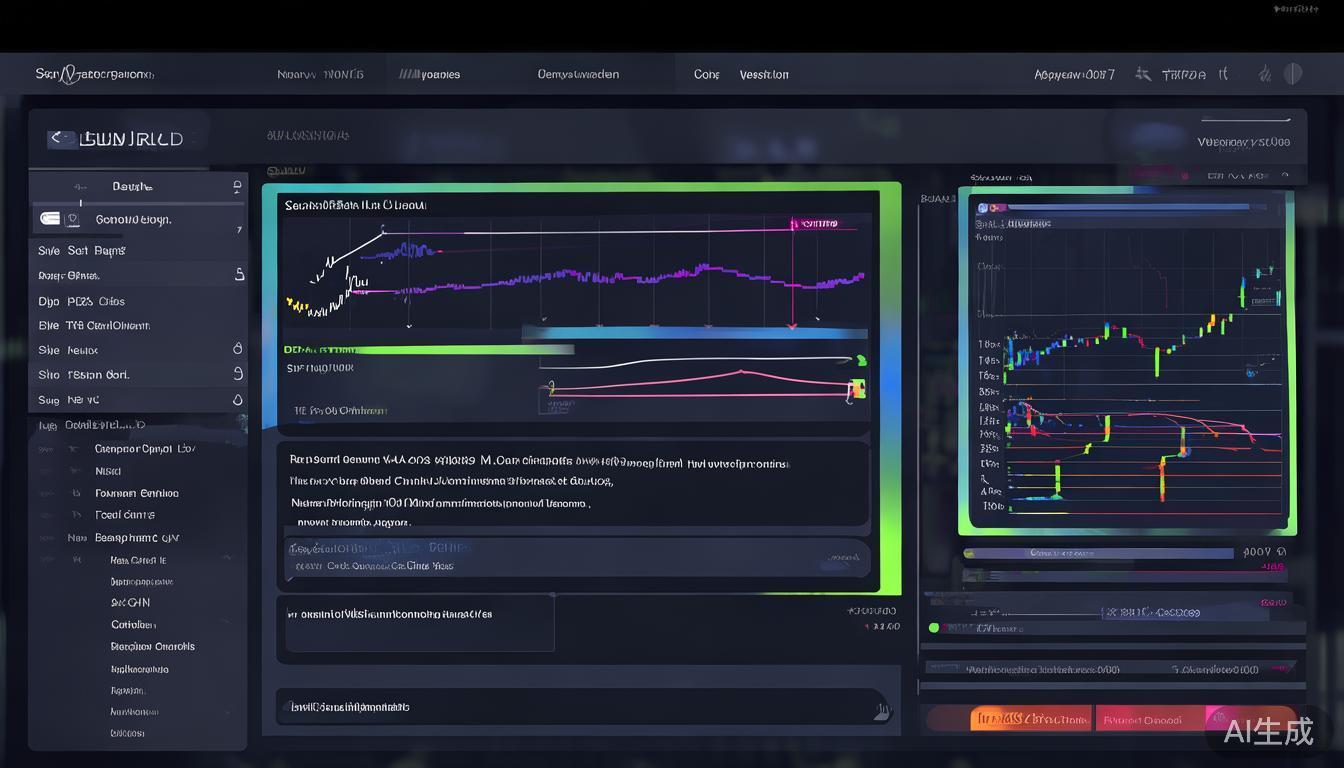This screenshot has width=1344, height=768.
Task: Open the 'Vessition' tab in top bar
Action: (x=764, y=74)
